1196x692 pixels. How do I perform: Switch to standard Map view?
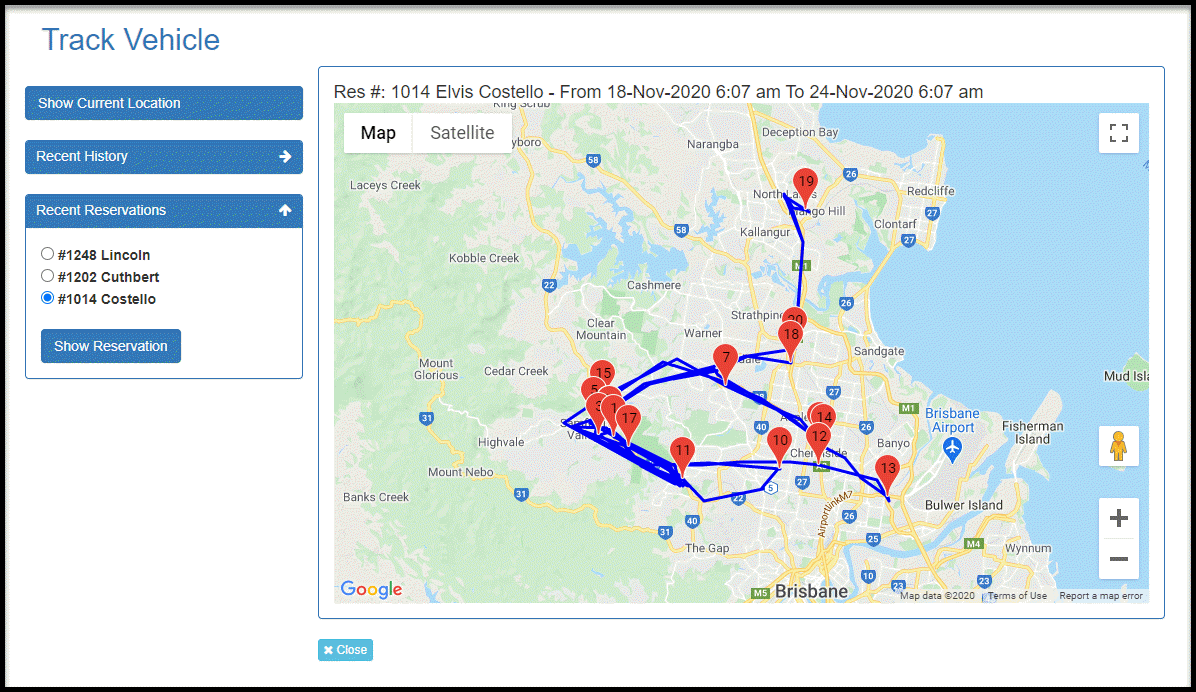coord(378,133)
